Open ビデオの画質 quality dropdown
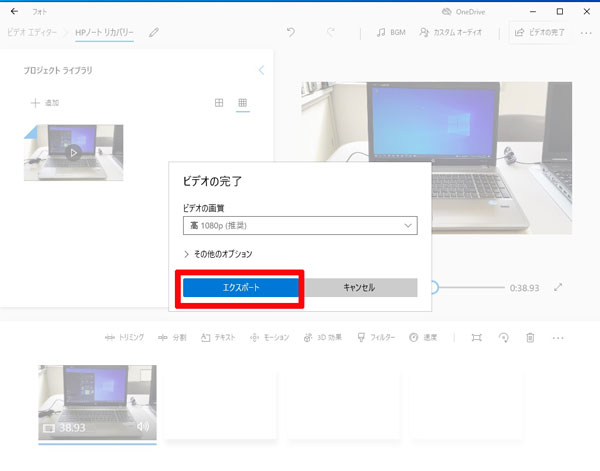This screenshot has height=471, width=600. coord(300,225)
